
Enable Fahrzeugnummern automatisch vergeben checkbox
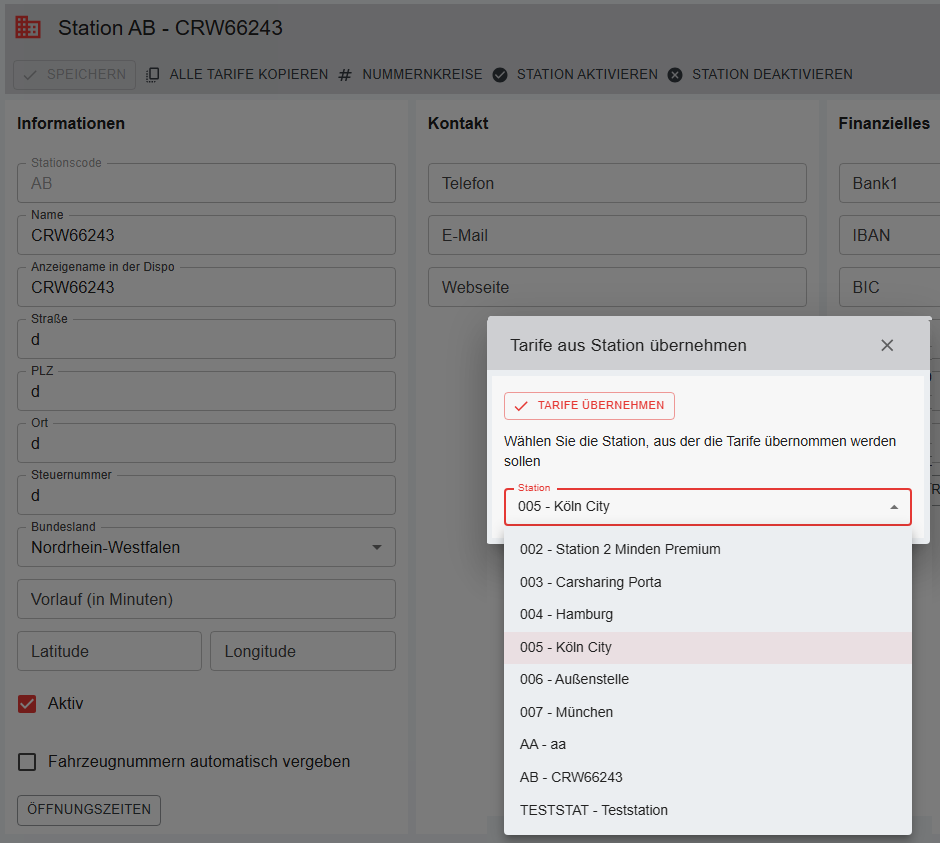click(27, 762)
